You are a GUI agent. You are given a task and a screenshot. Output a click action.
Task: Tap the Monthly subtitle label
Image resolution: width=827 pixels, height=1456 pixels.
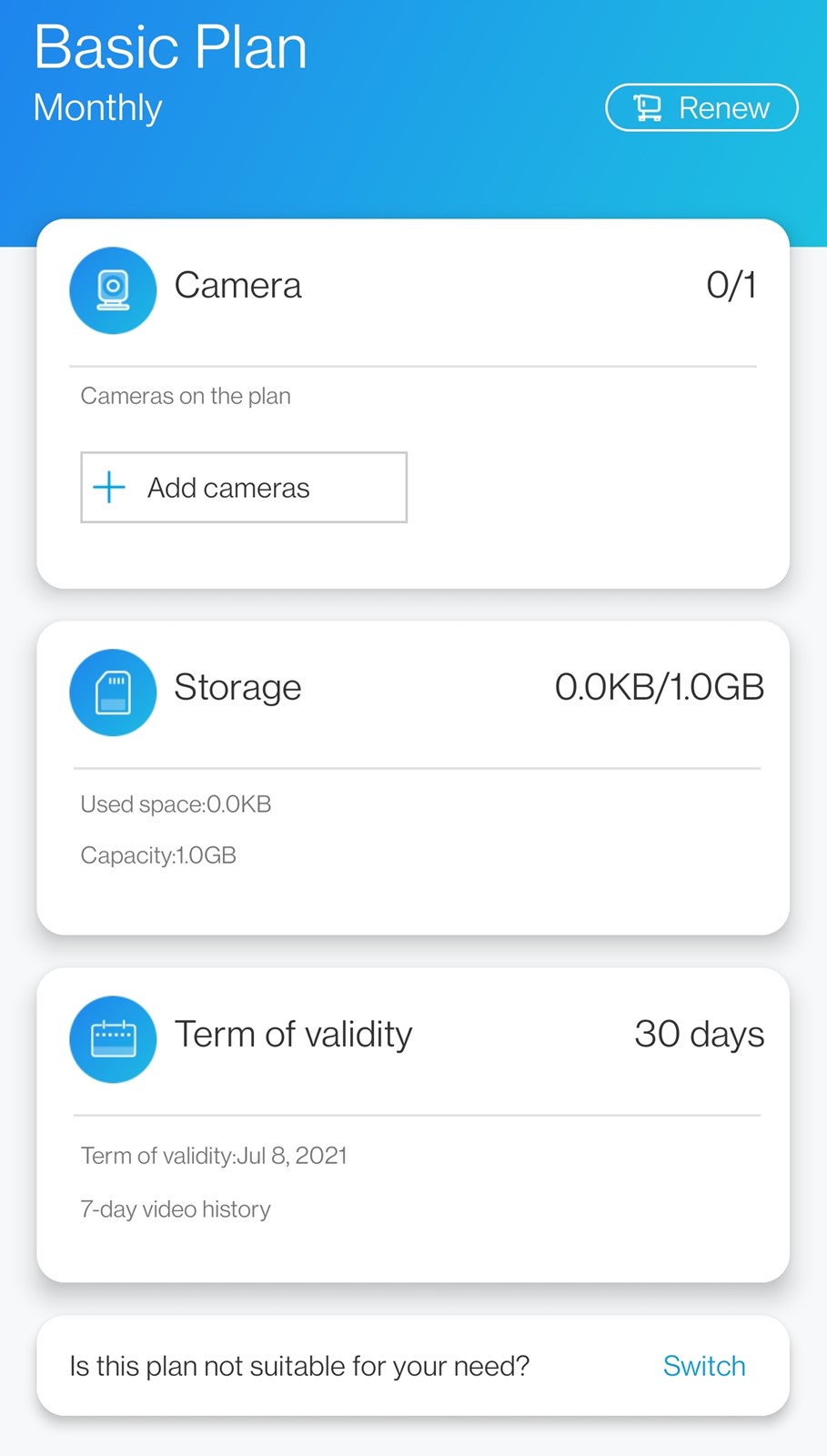tap(97, 108)
